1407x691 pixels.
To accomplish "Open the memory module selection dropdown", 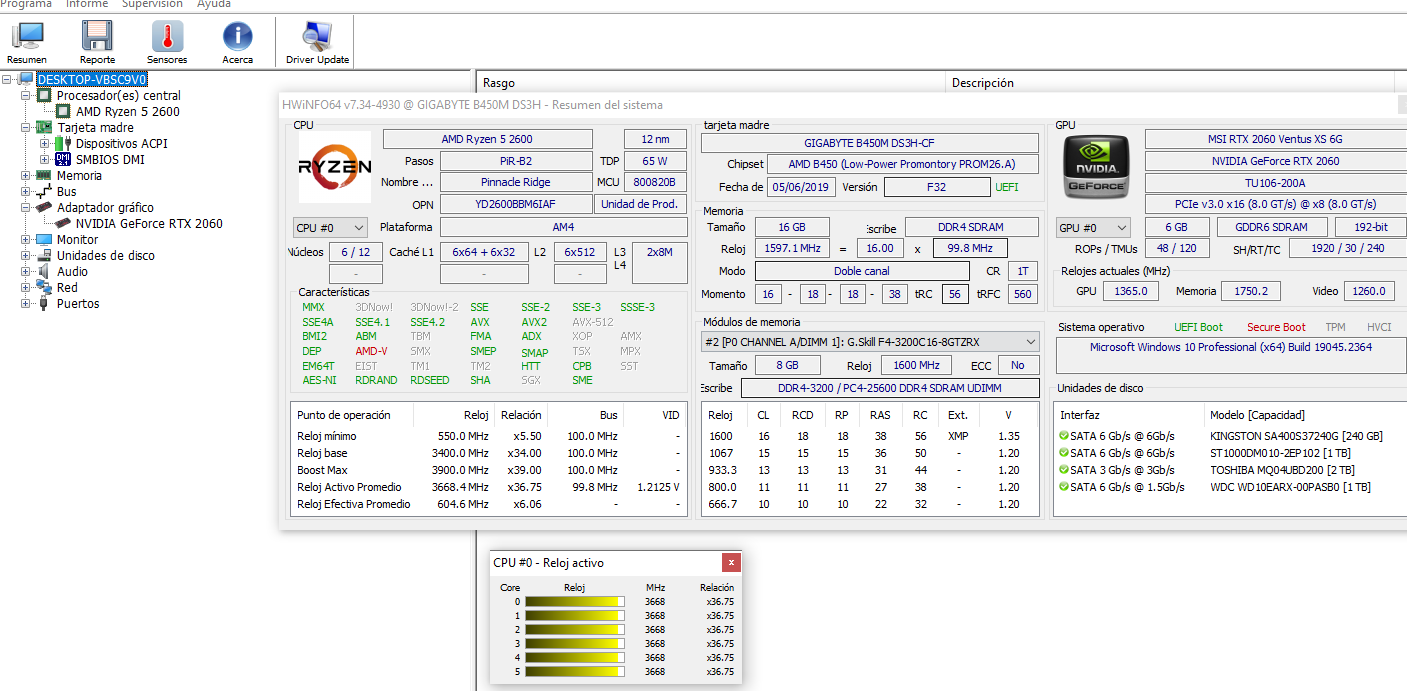I will click(x=869, y=343).
